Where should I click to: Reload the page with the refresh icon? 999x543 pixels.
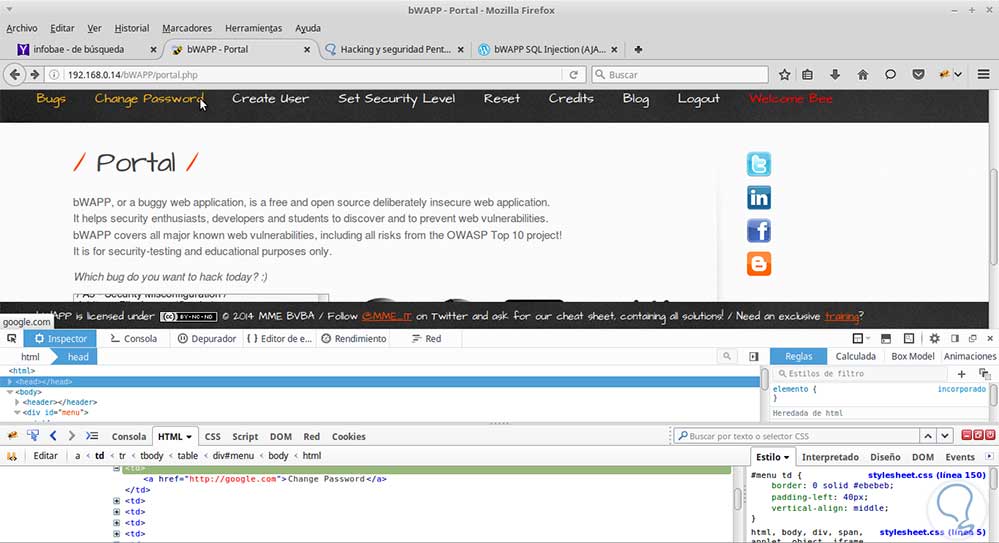click(x=573, y=75)
